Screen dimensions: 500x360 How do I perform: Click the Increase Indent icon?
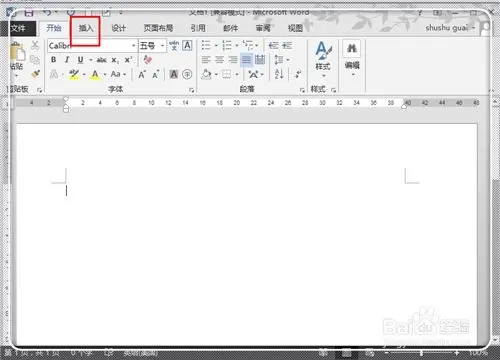287,45
